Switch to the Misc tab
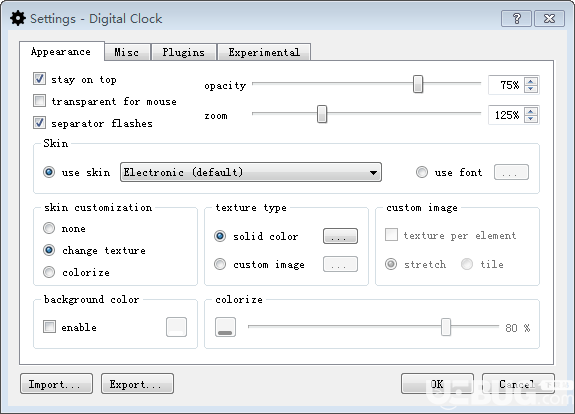Viewport: 575px width, 414px height. coord(127,52)
